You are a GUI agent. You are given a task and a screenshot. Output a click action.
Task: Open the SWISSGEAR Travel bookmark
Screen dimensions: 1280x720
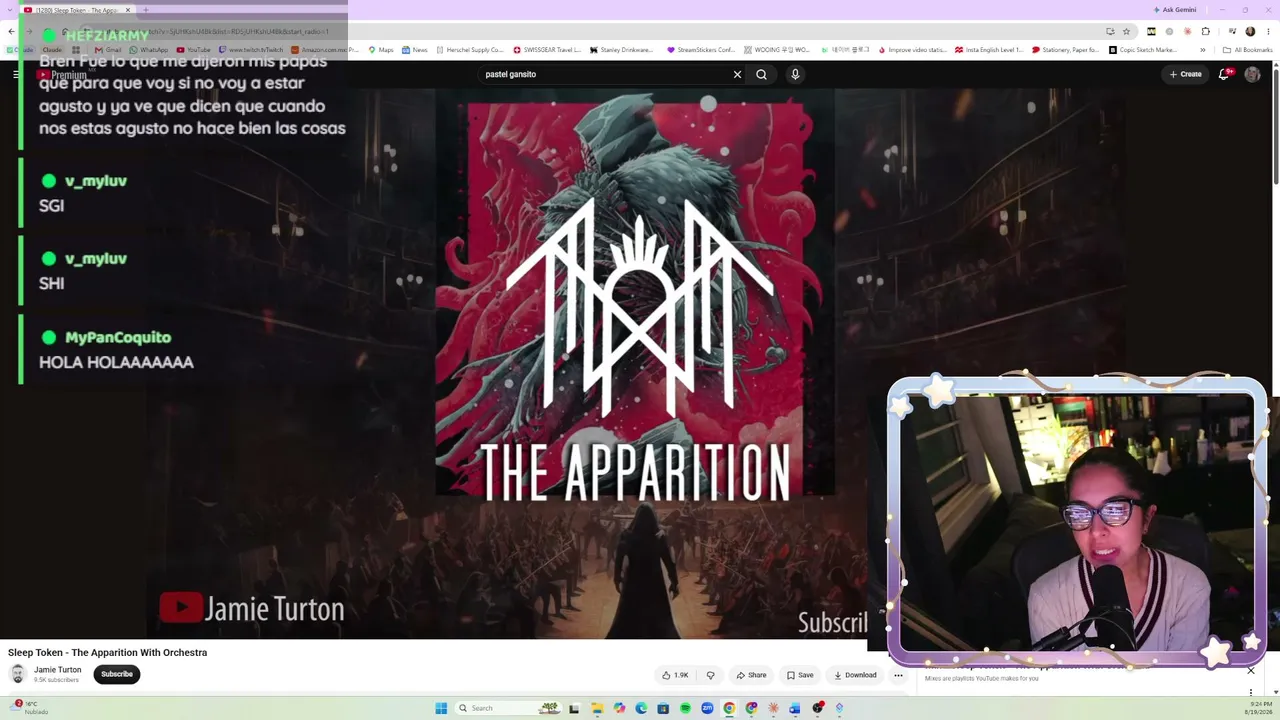(x=547, y=50)
